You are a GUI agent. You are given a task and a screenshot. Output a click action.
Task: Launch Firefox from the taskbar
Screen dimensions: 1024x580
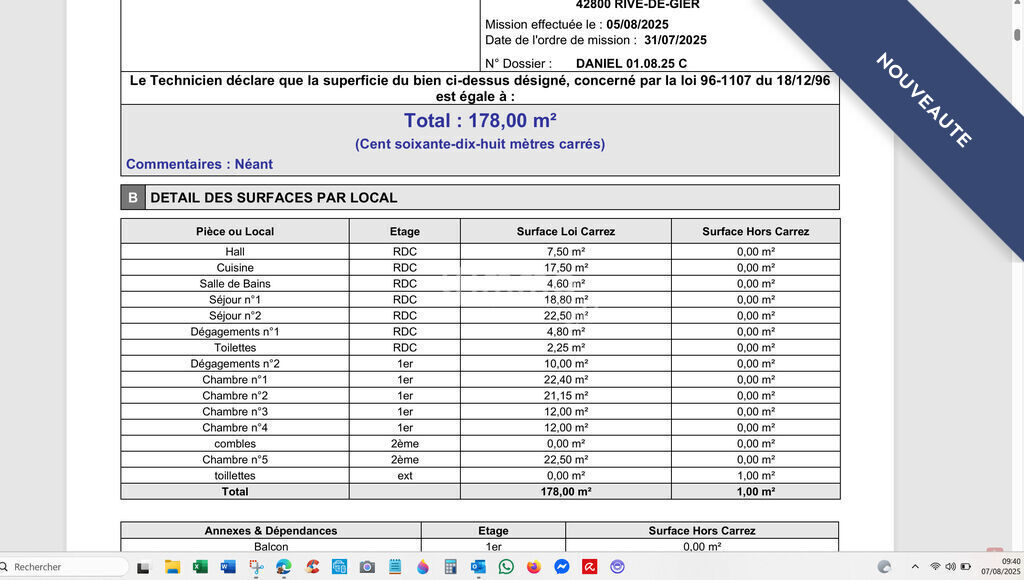point(534,567)
